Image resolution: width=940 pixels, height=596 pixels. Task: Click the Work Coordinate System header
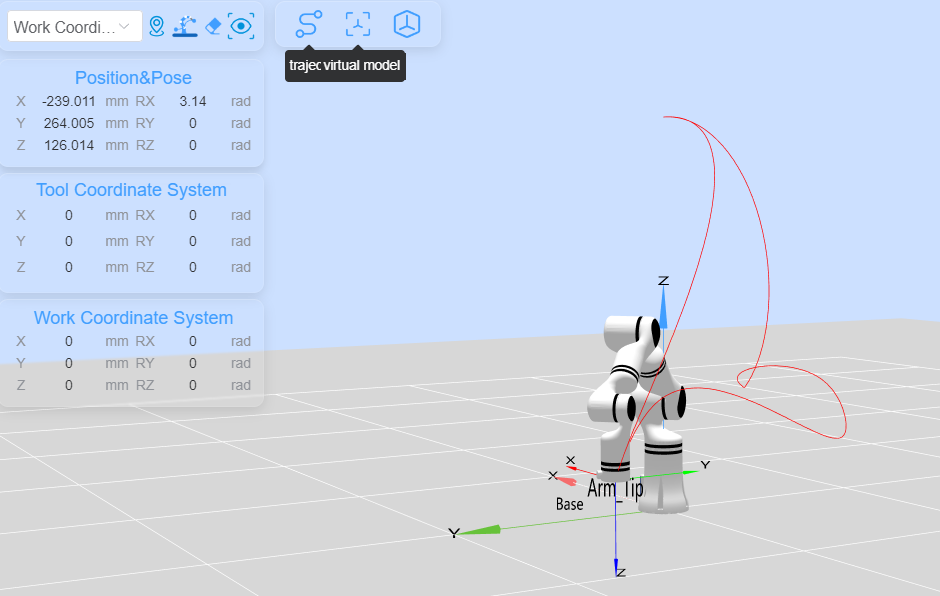[x=133, y=318]
